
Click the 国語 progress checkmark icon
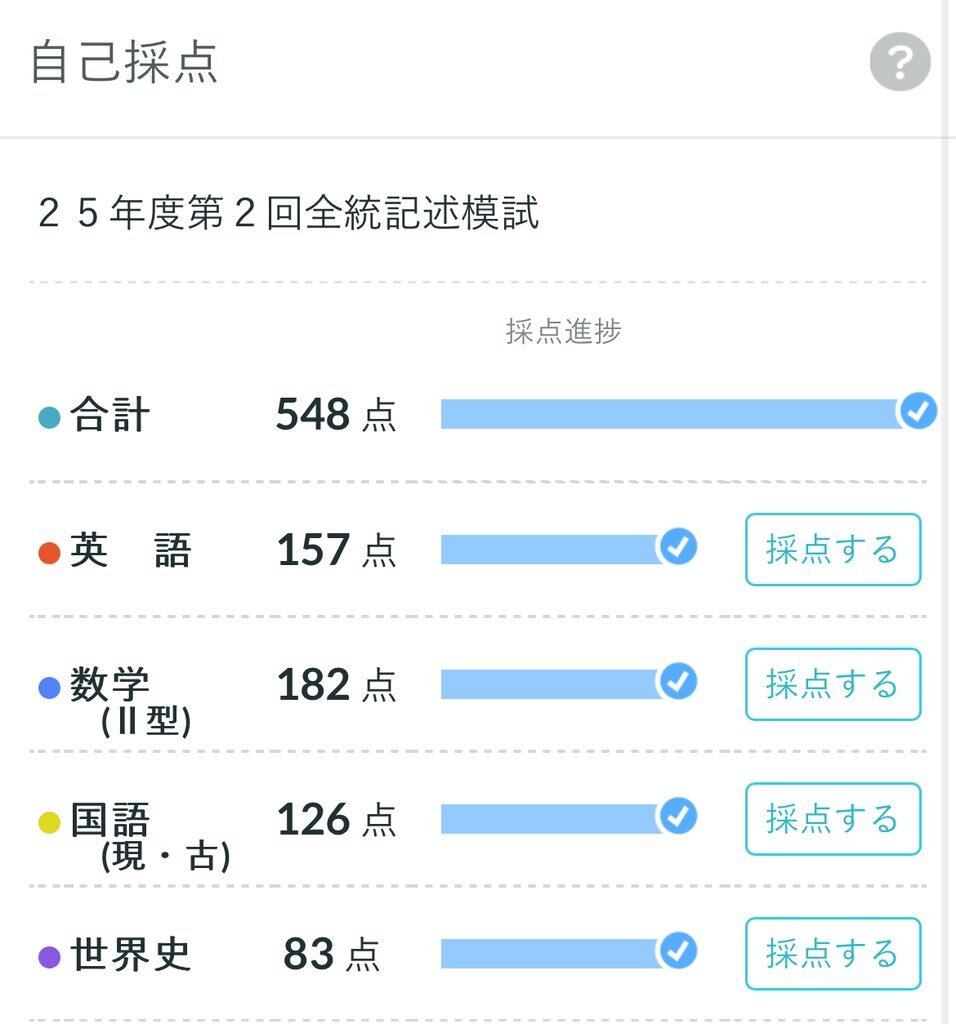(678, 817)
